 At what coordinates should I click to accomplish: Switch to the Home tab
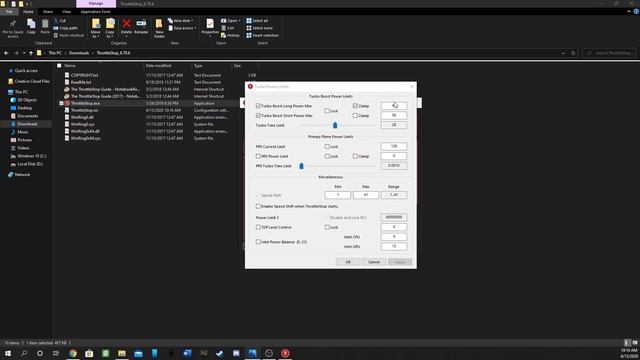[28, 11]
